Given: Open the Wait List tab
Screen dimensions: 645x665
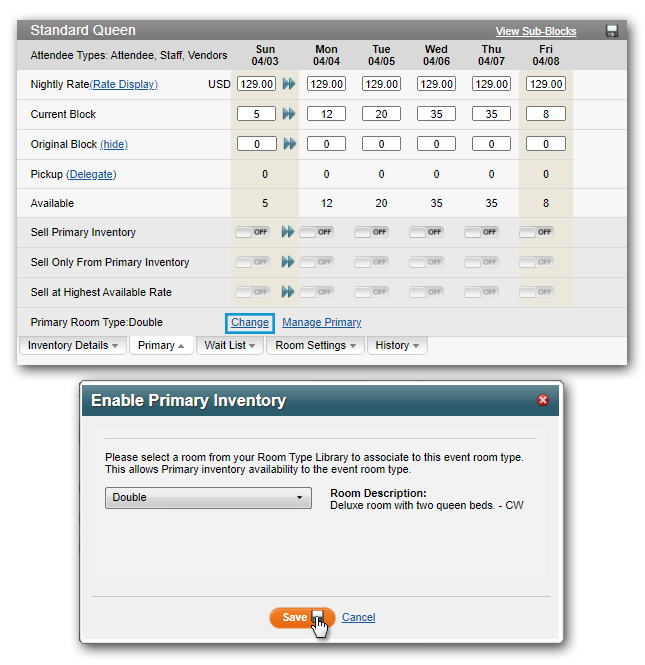Looking at the screenshot, I should tap(229, 346).
